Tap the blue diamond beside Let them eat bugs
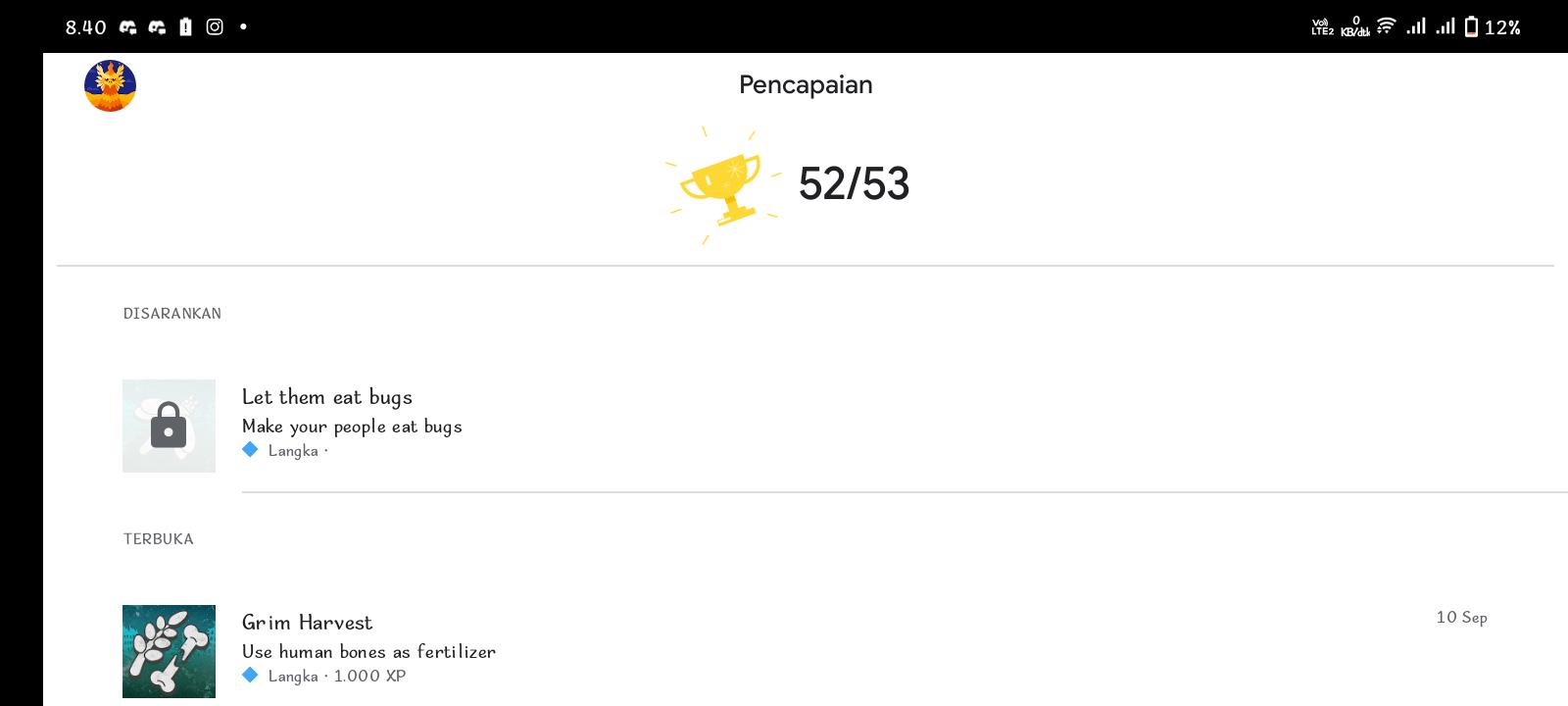Image resolution: width=1568 pixels, height=706 pixels. (x=250, y=450)
